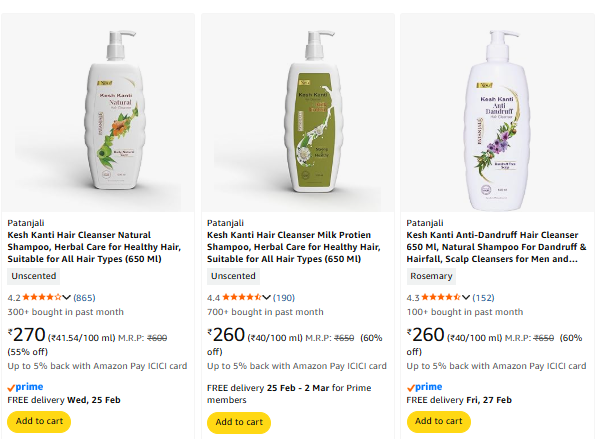602x439 pixels.
Task: Open Kesh Kanti Milk Protien Shampoo title link
Action: pos(296,247)
